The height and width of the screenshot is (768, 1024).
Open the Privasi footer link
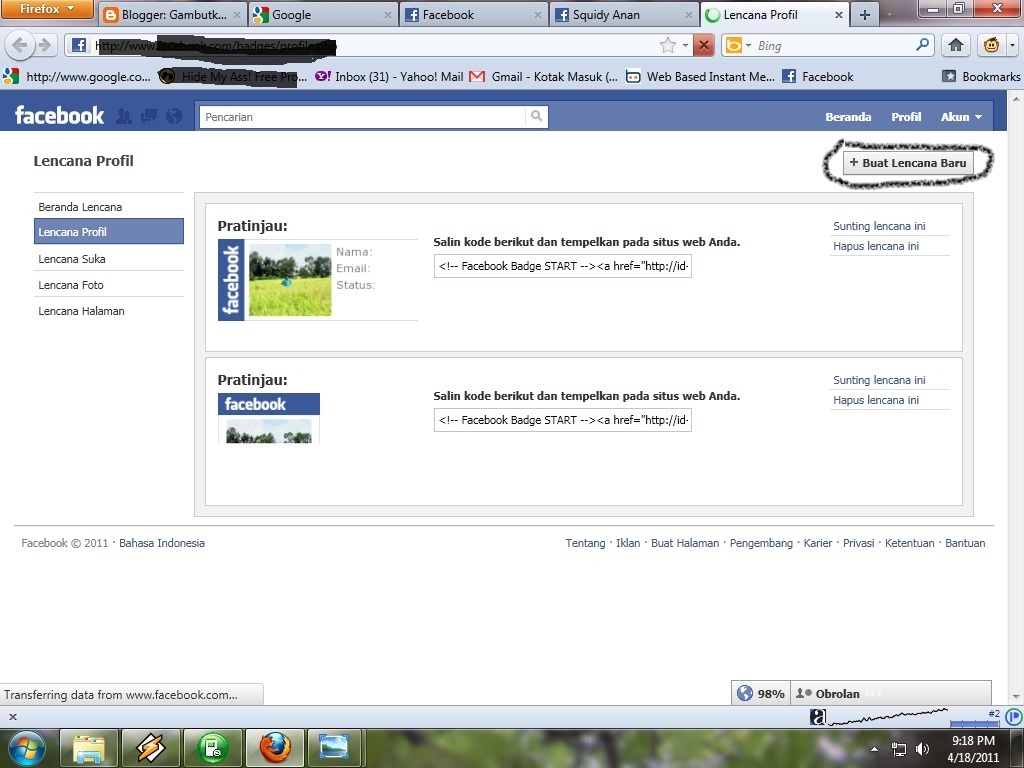pyautogui.click(x=858, y=543)
